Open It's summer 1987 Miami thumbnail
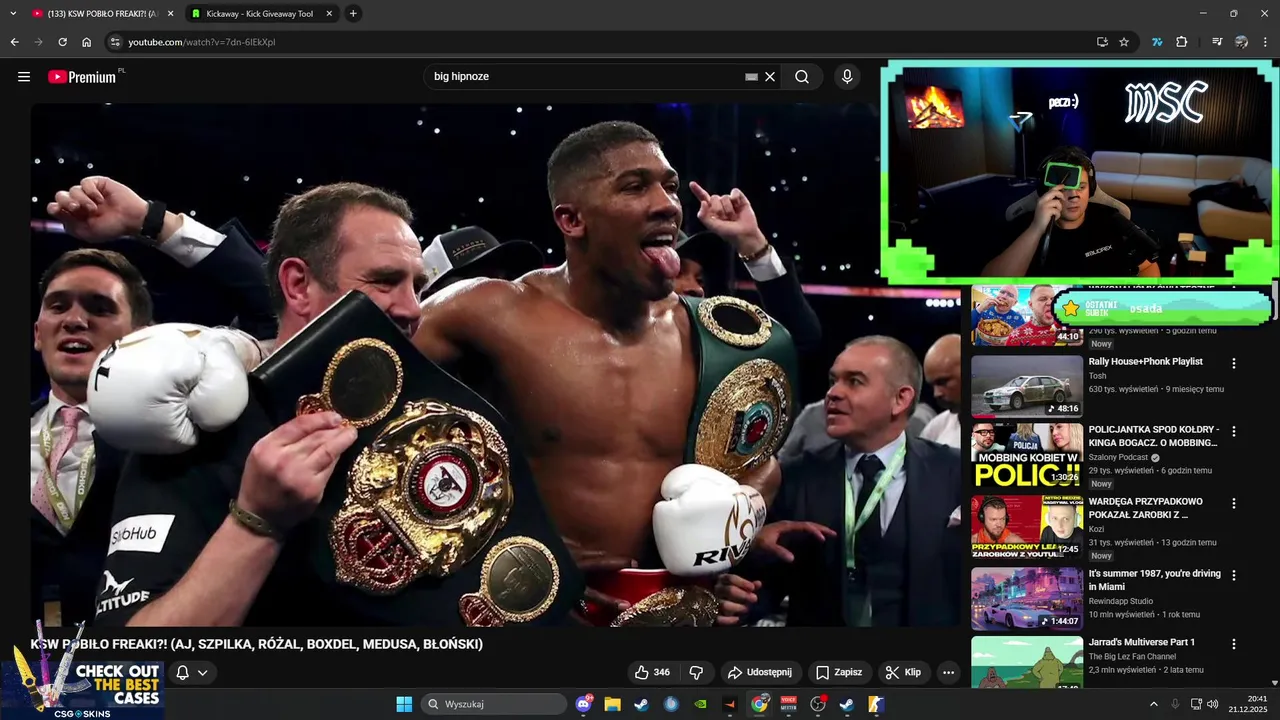 point(1027,599)
